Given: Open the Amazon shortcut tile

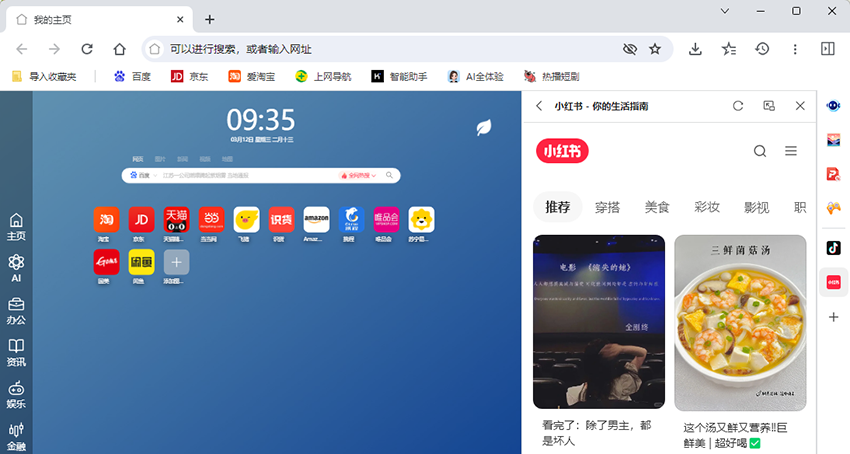Looking at the screenshot, I should coord(316,219).
